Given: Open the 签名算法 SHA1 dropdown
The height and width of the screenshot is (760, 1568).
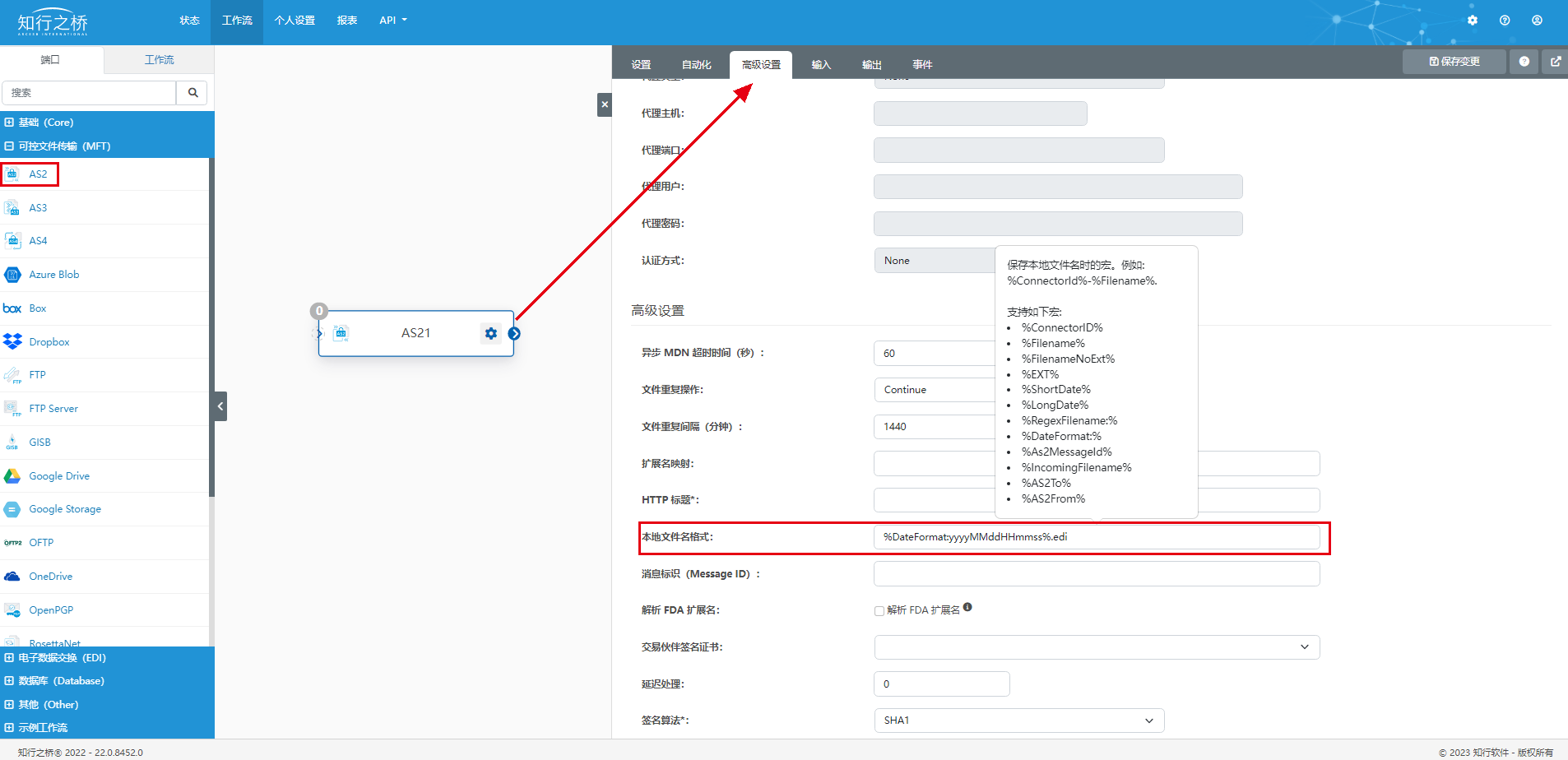Looking at the screenshot, I should [1018, 721].
